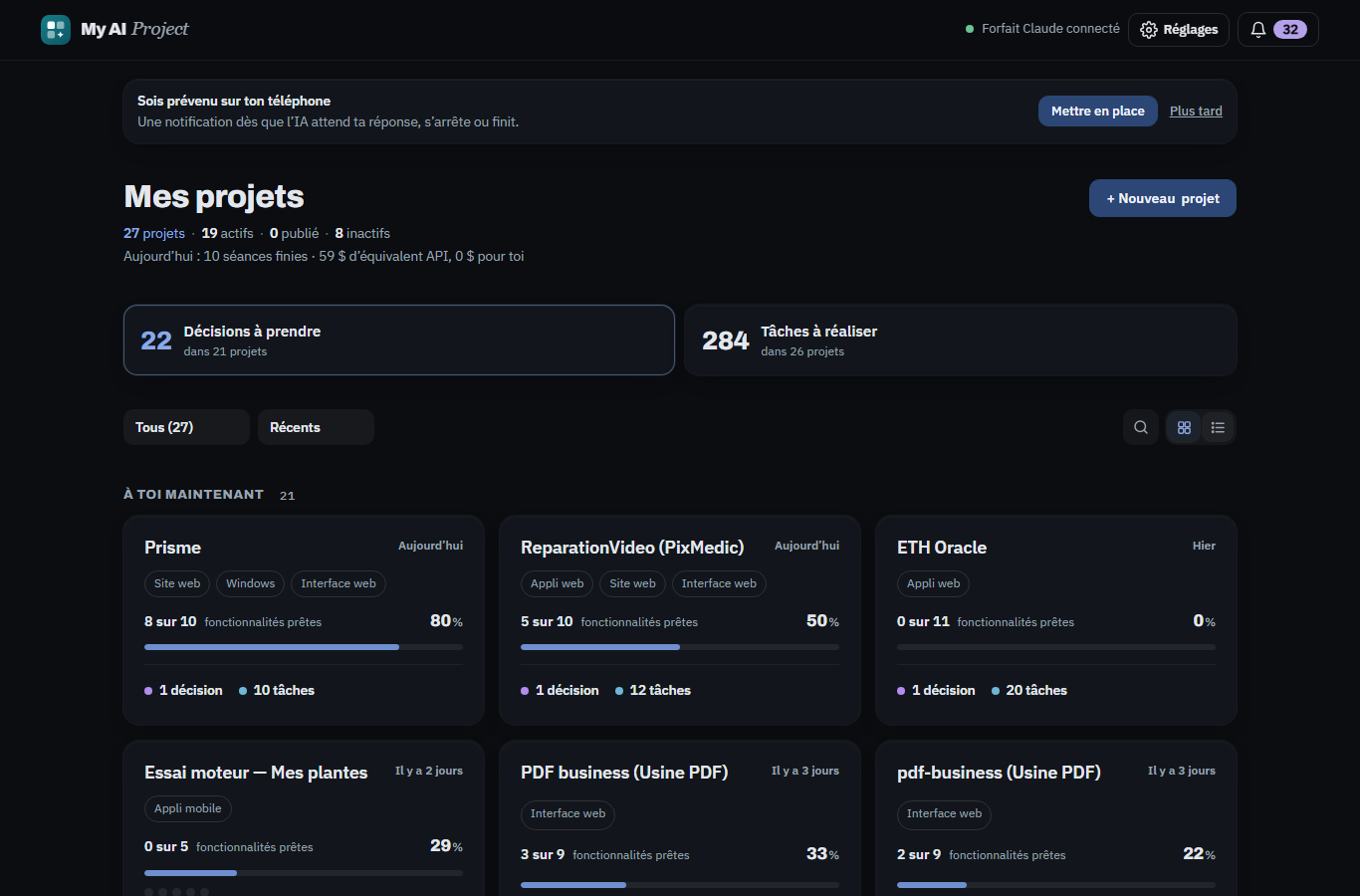
Task: Click "1 décision" on the ETH Oracle card
Action: click(x=937, y=690)
